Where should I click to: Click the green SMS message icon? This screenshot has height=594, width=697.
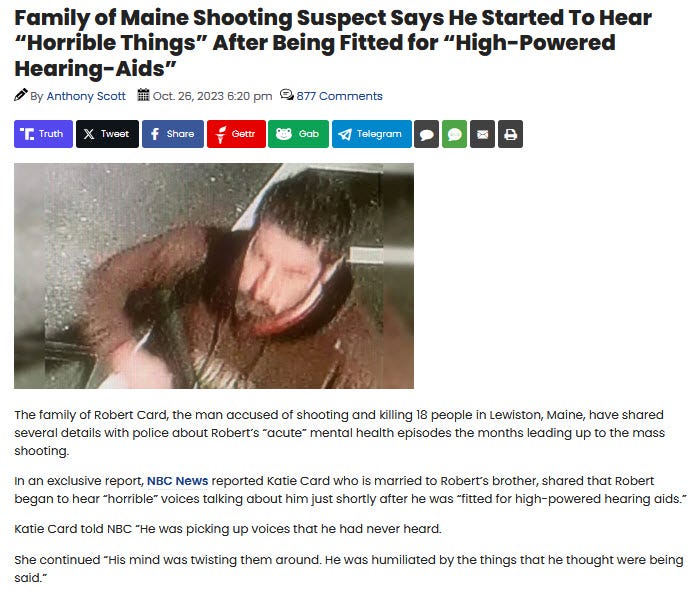[454, 134]
